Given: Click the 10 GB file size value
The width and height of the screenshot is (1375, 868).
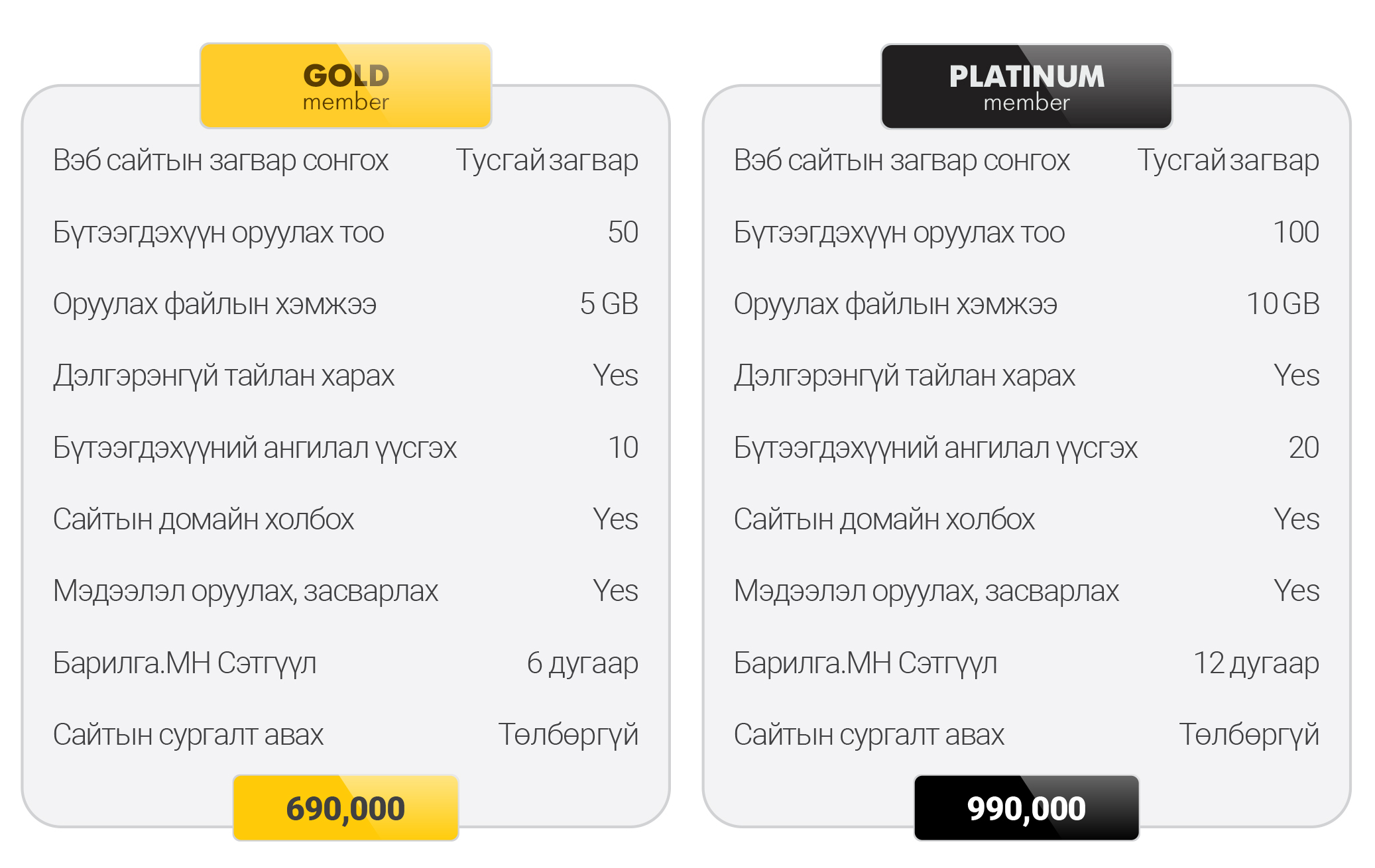Looking at the screenshot, I should click(1283, 303).
